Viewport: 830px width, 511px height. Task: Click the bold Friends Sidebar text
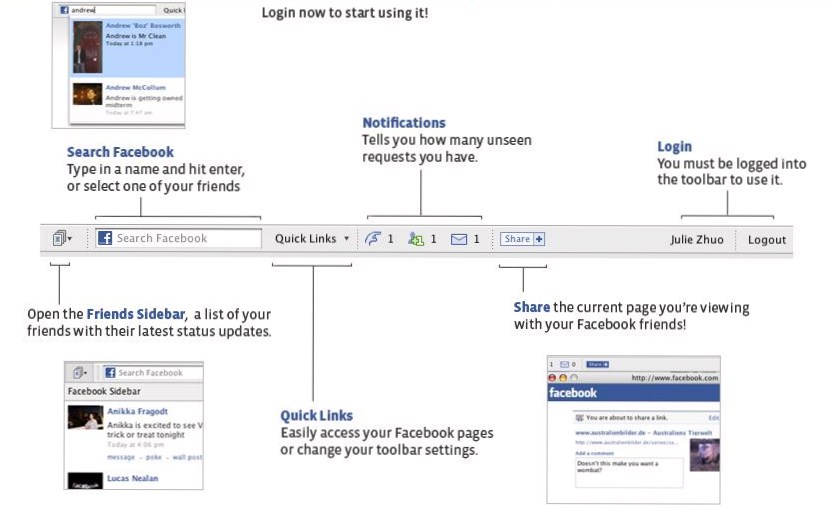pyautogui.click(x=136, y=314)
